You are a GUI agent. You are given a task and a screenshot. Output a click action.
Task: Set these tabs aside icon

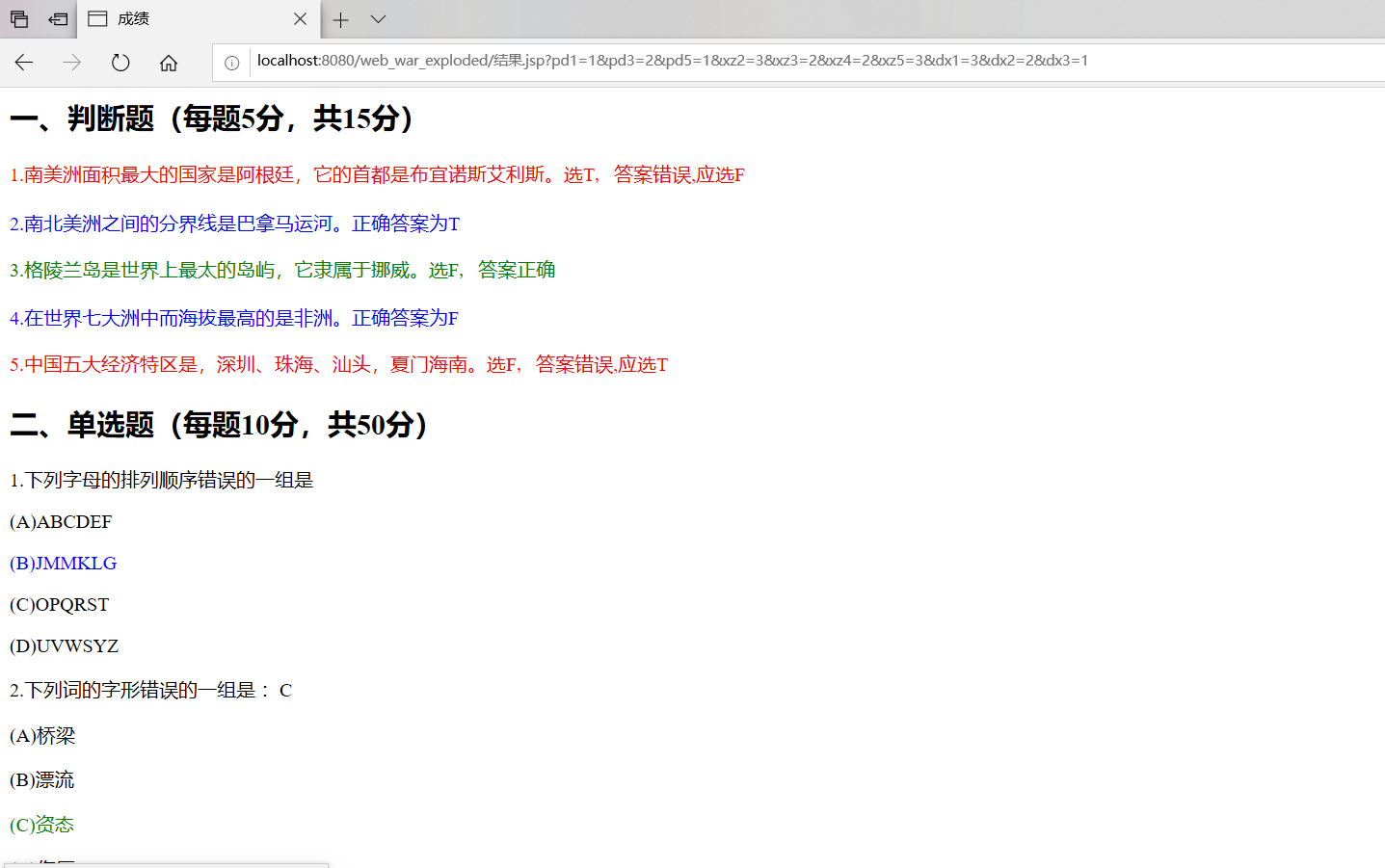click(58, 19)
